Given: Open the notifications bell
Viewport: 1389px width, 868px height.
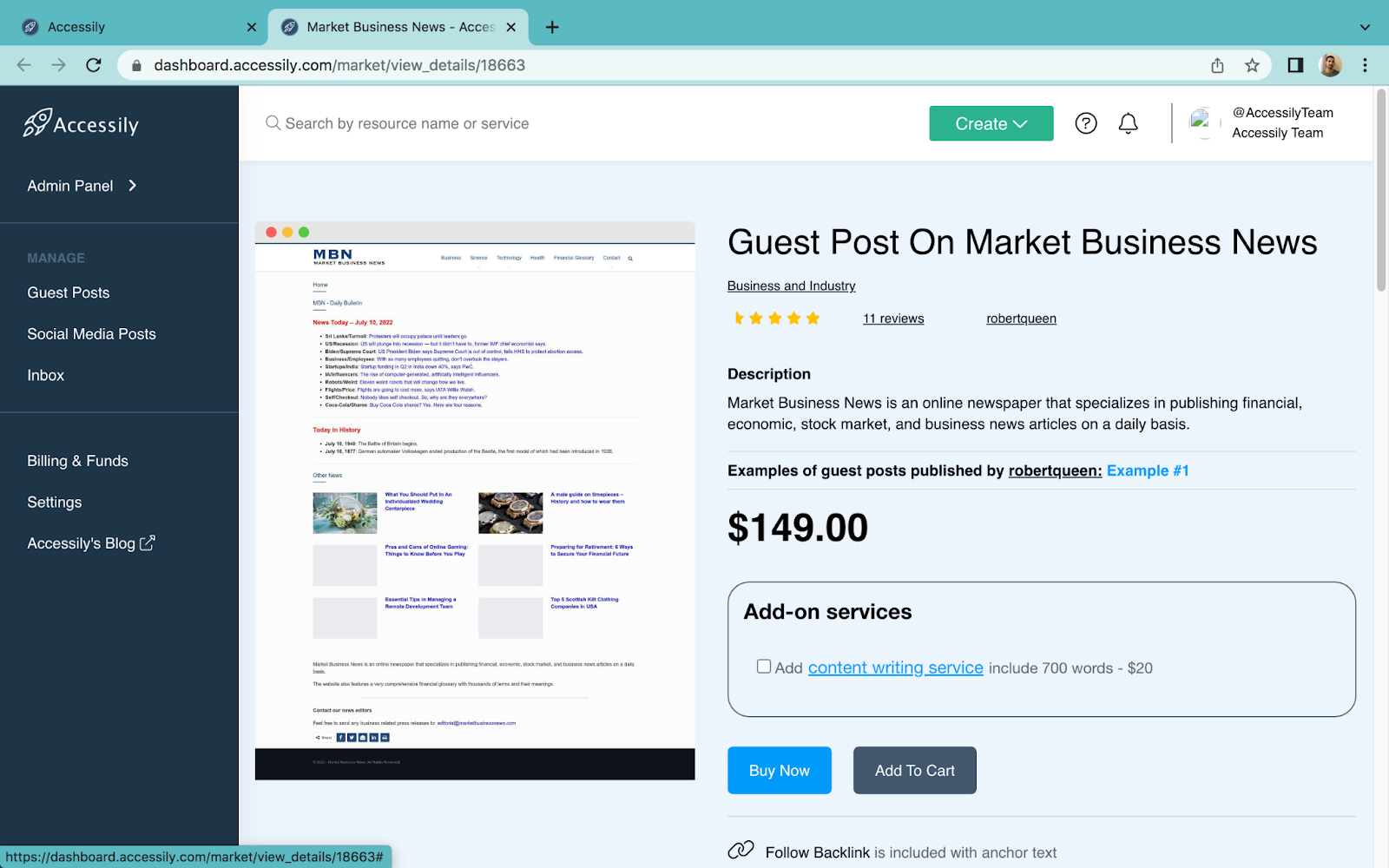Looking at the screenshot, I should (x=1128, y=123).
